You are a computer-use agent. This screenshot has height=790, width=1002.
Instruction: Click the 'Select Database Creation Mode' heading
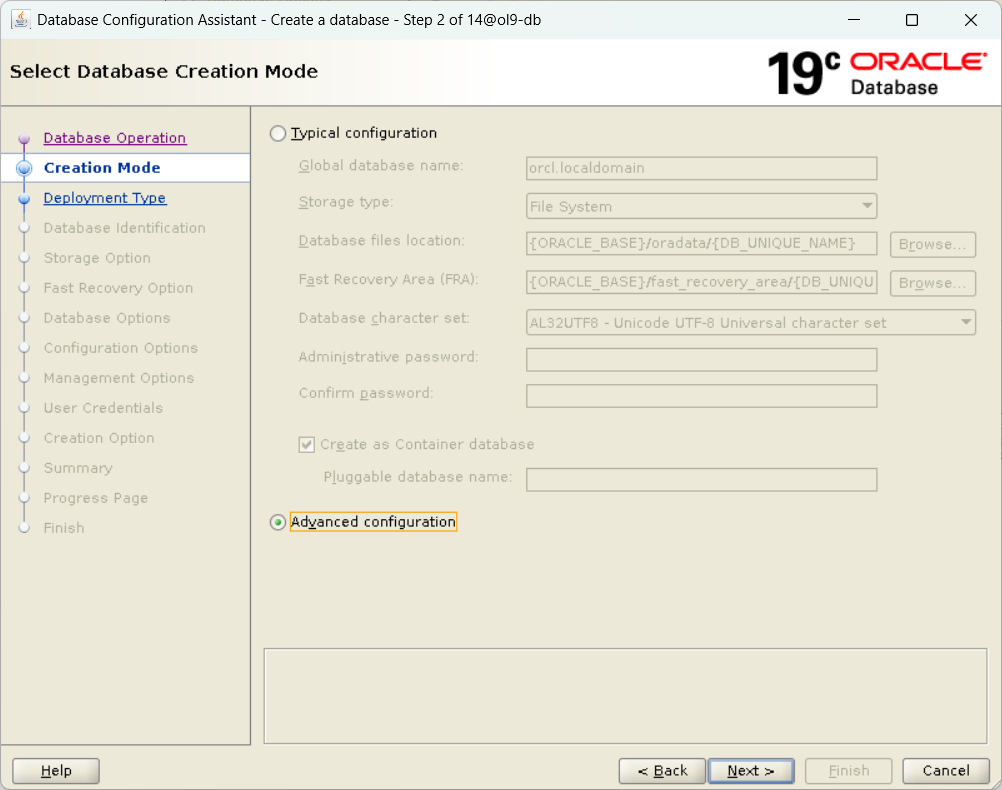[164, 72]
